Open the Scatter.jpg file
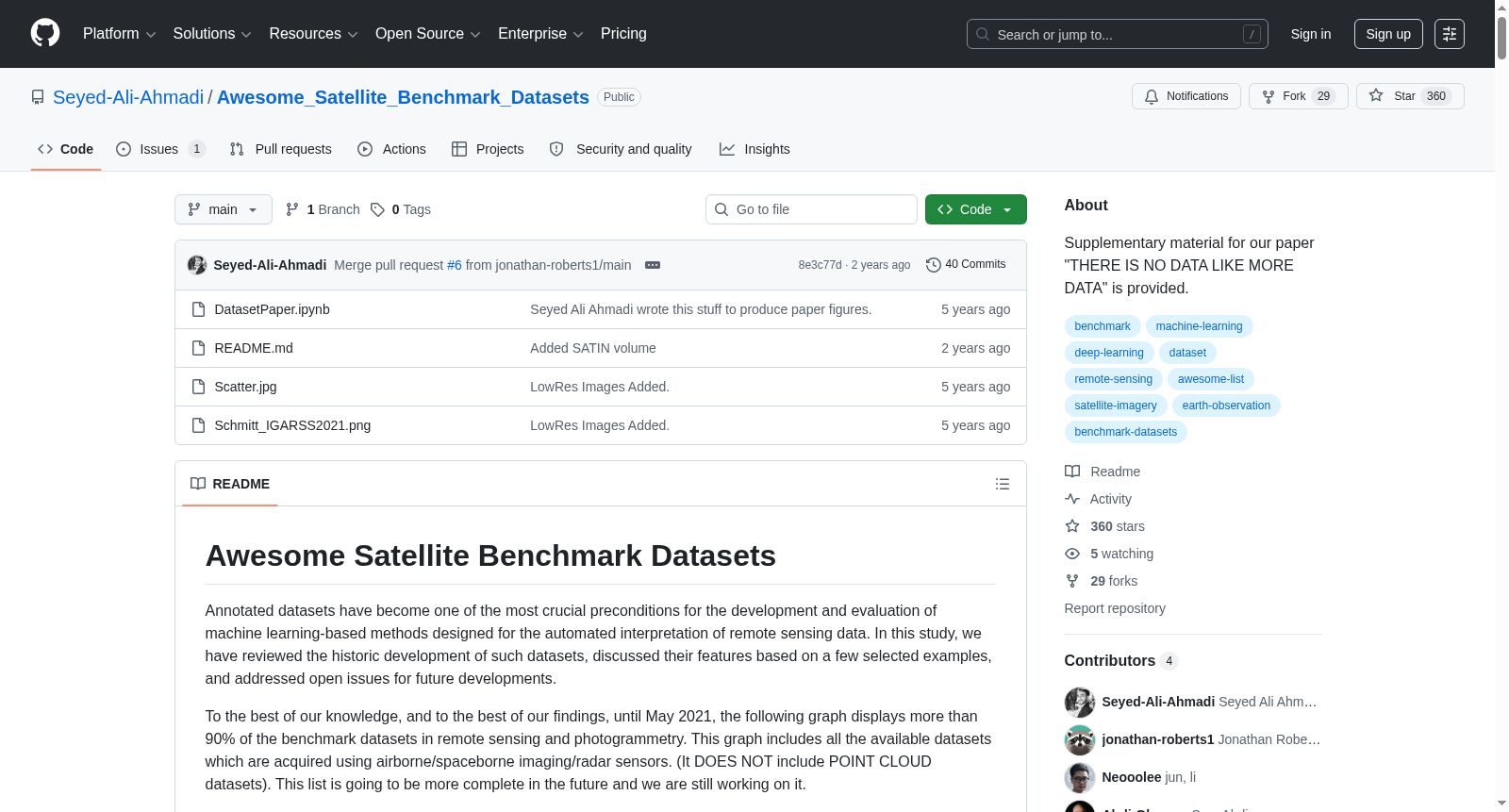This screenshot has height=812, width=1509. pyautogui.click(x=245, y=387)
